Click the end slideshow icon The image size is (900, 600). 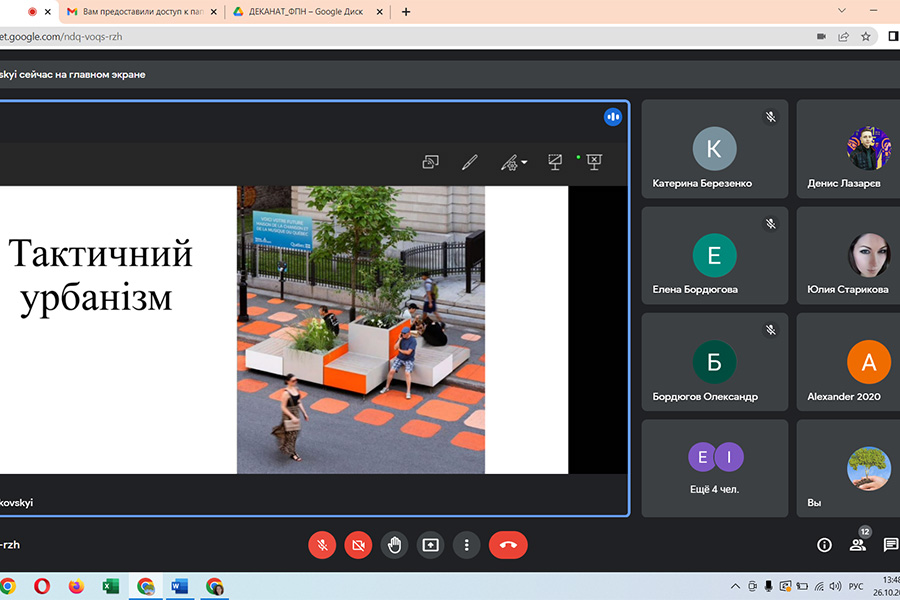click(594, 162)
